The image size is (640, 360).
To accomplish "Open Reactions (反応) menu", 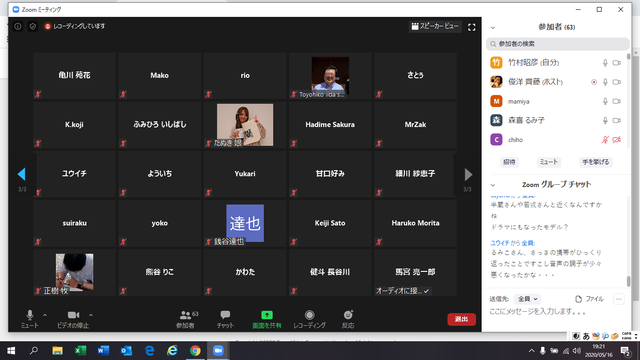I will 348,319.
